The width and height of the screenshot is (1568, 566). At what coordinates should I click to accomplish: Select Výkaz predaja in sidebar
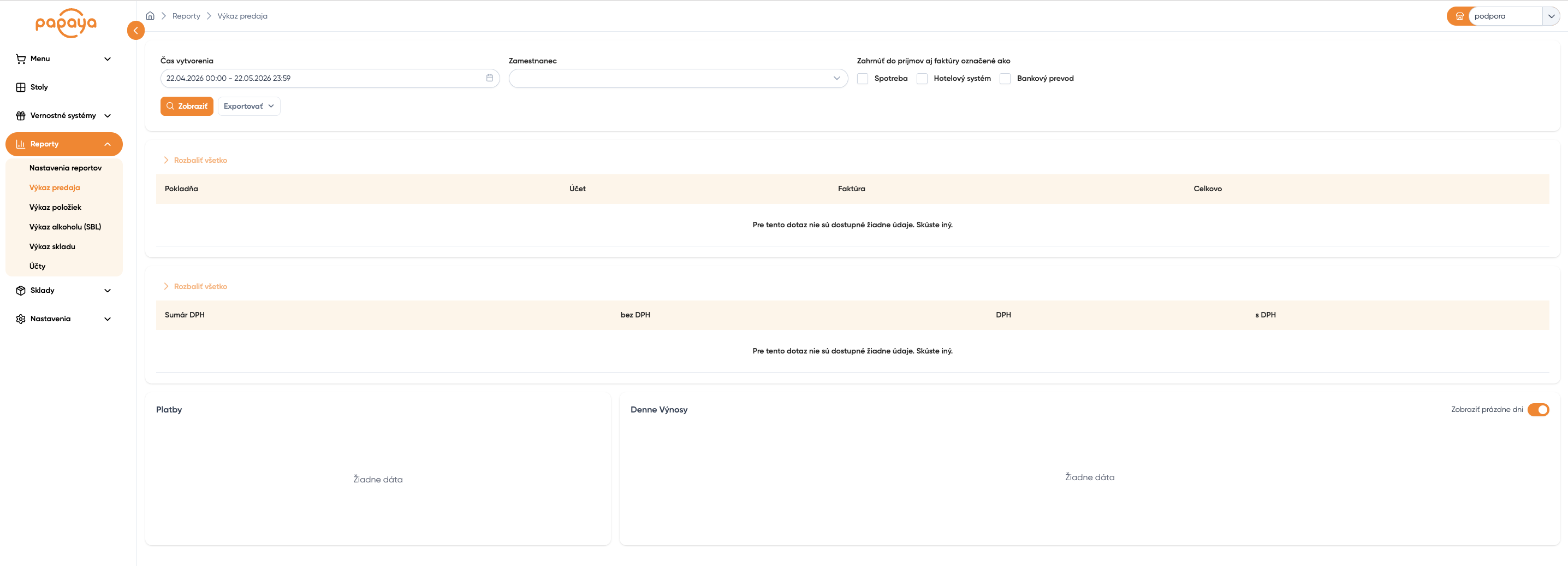55,187
